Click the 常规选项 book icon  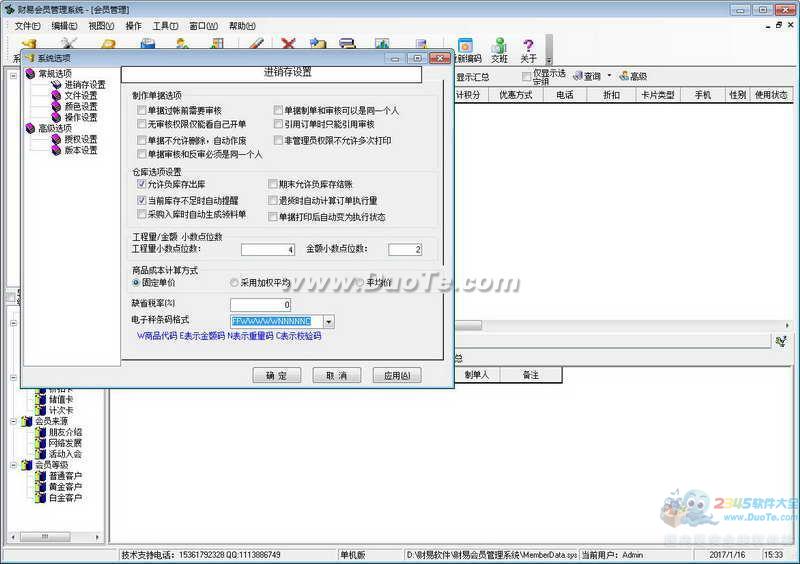coord(31,74)
